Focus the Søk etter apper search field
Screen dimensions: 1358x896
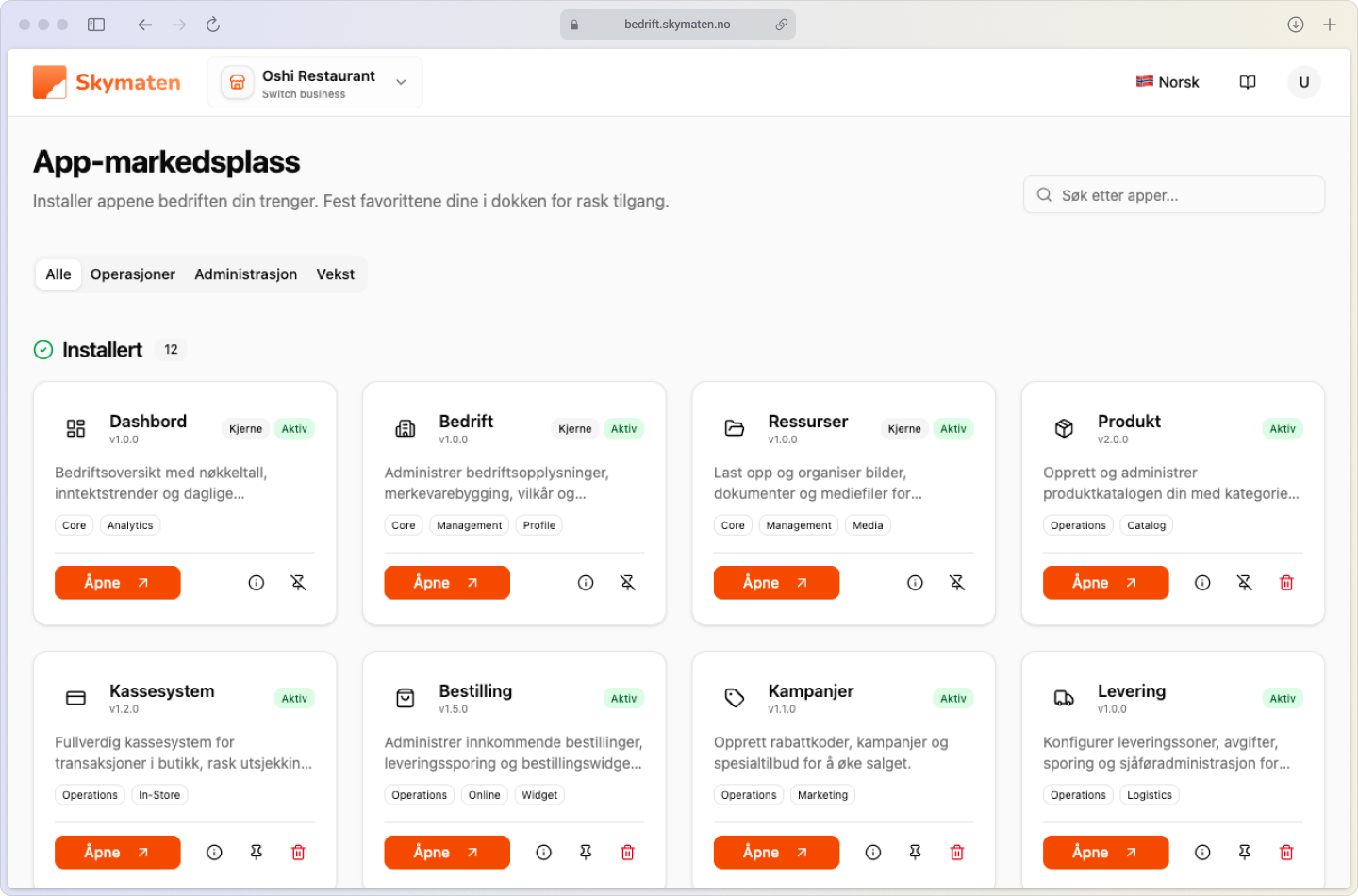coord(1173,195)
